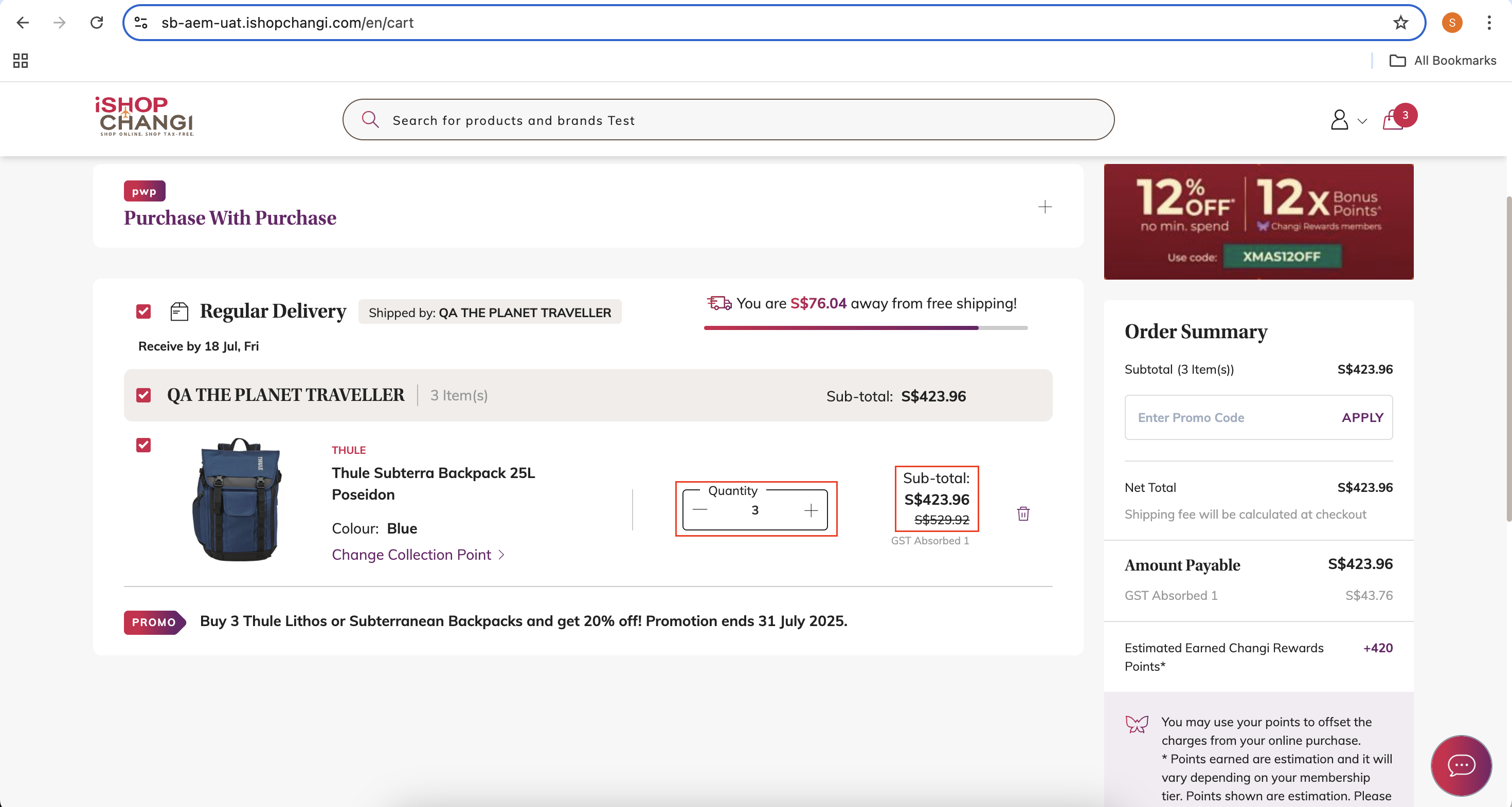The height and width of the screenshot is (807, 1512).
Task: Uncheck the Regular Delivery checkbox
Action: [143, 311]
